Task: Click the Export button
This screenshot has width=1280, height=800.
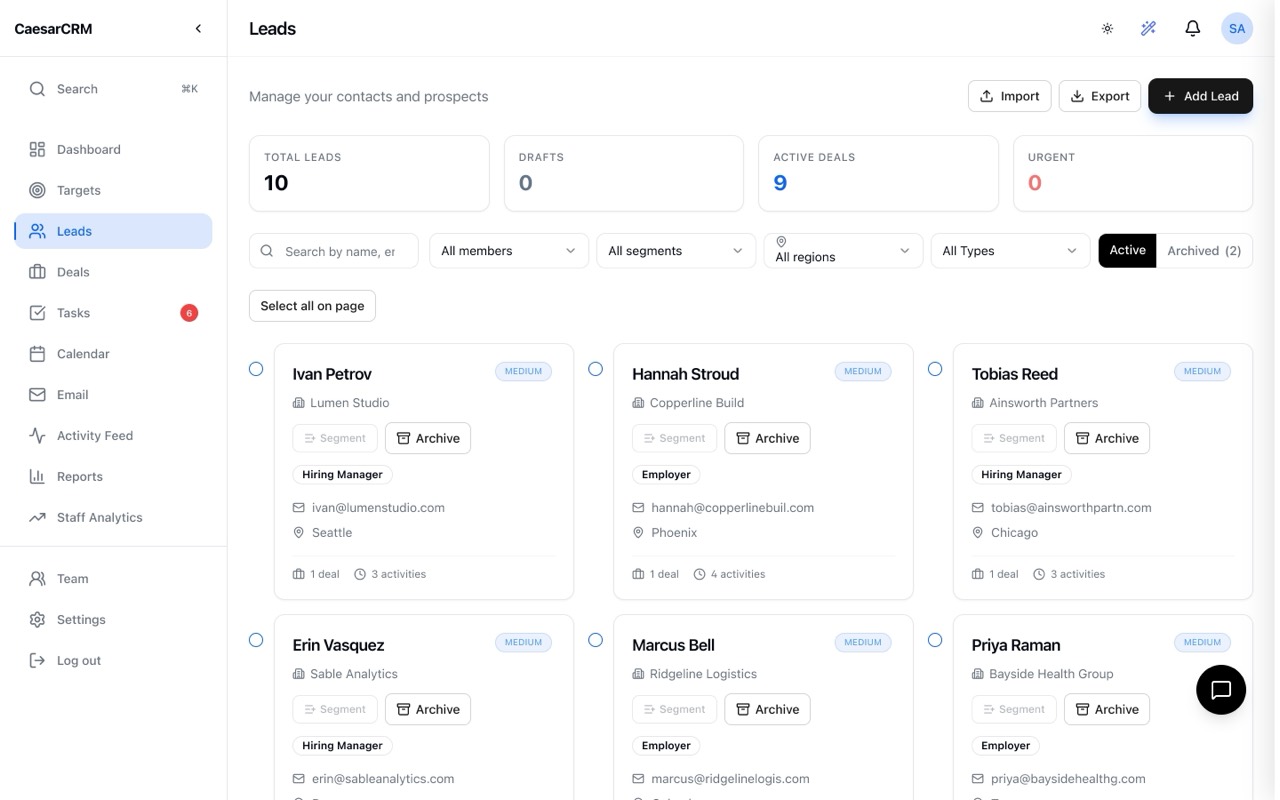Action: pos(1100,96)
